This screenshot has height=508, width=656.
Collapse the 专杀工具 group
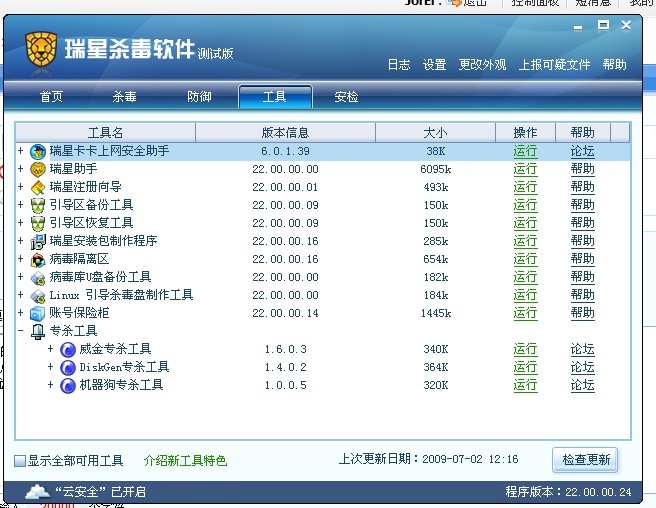[20, 330]
